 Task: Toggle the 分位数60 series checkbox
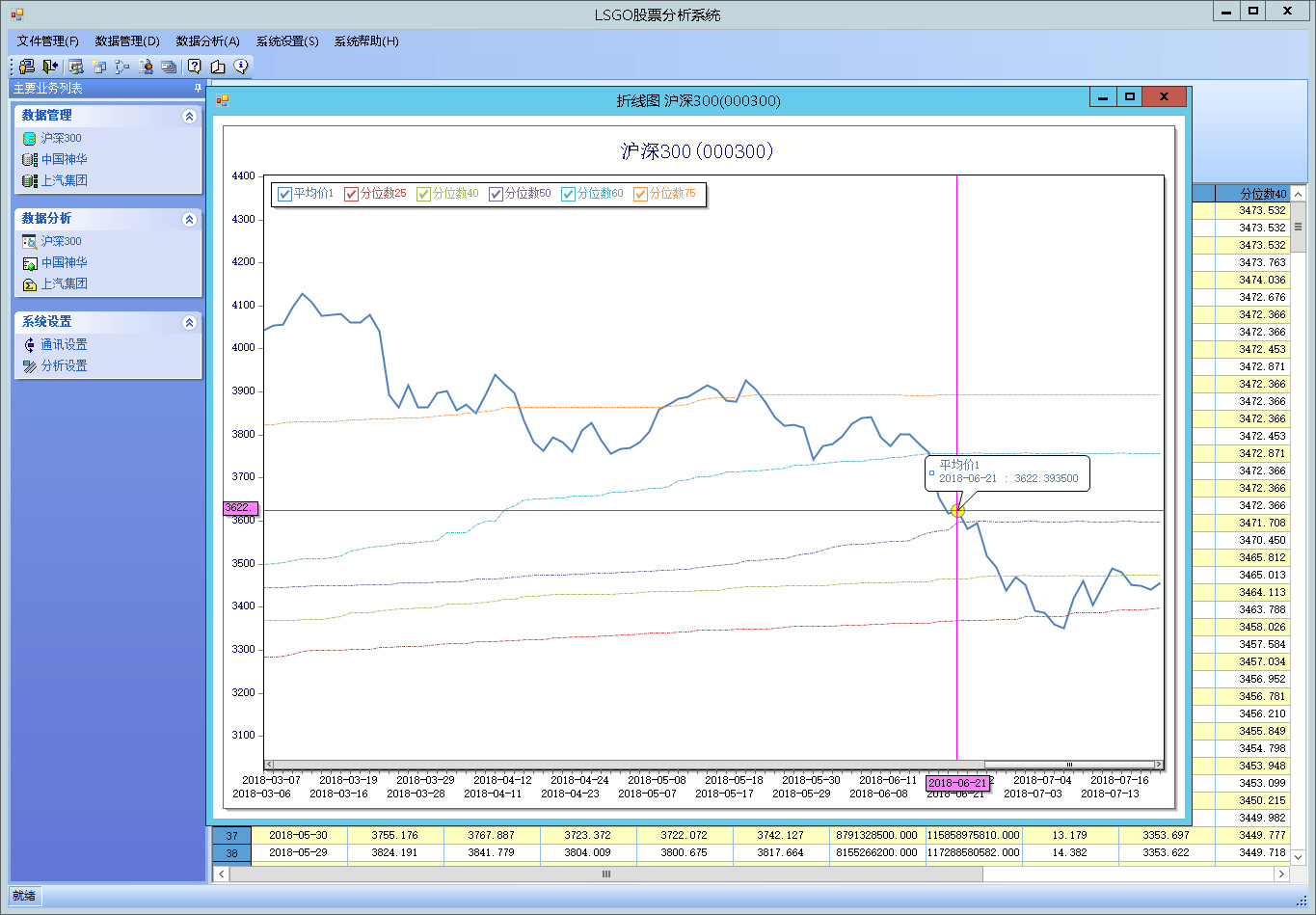click(568, 194)
